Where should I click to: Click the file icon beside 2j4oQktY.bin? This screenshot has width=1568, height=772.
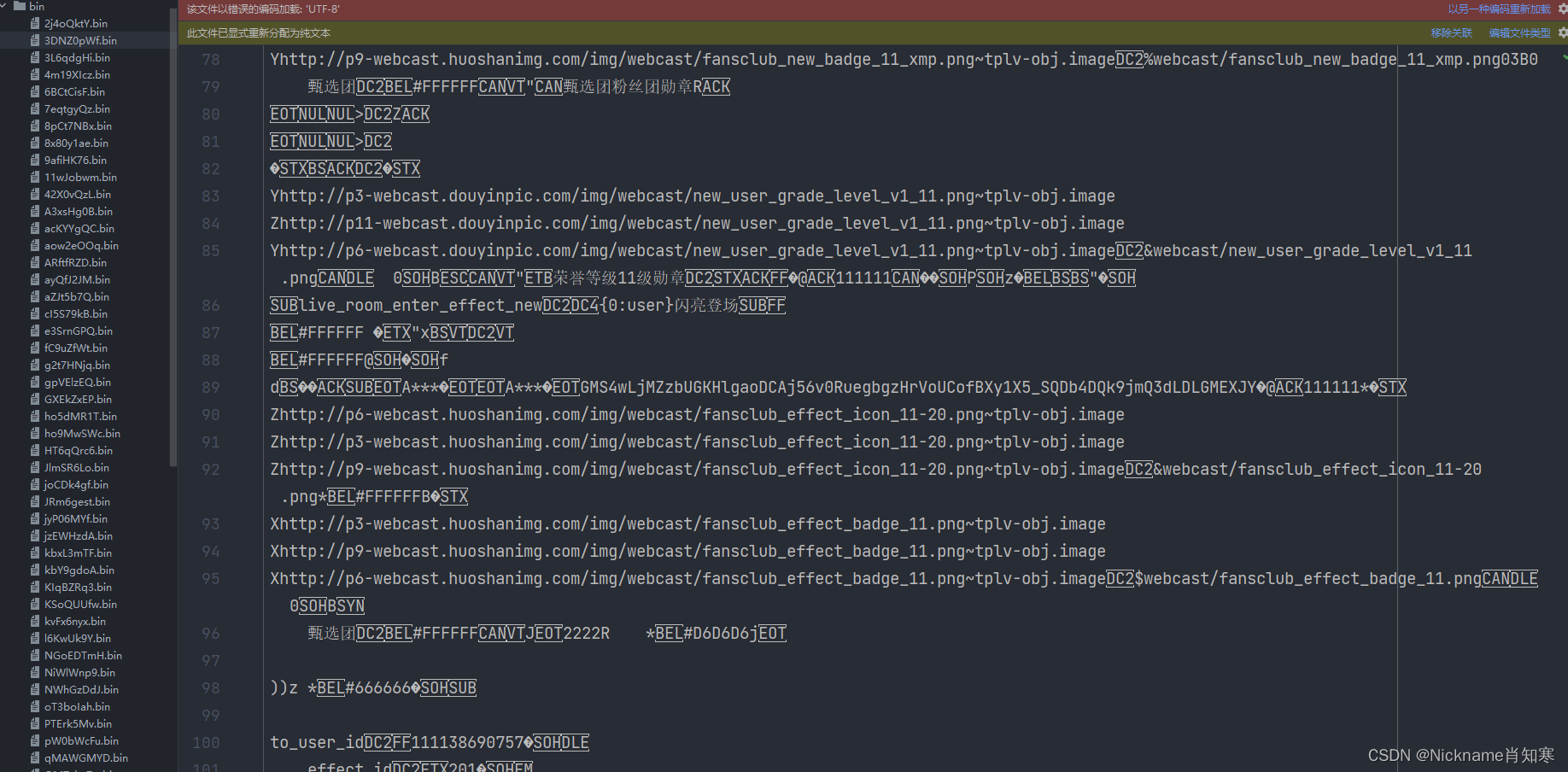35,23
